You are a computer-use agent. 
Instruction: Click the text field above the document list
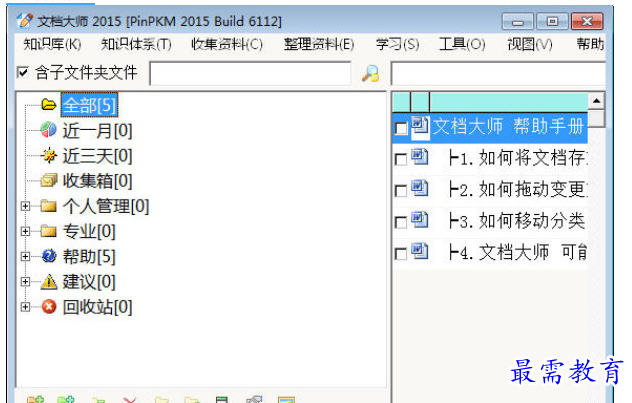(498, 73)
